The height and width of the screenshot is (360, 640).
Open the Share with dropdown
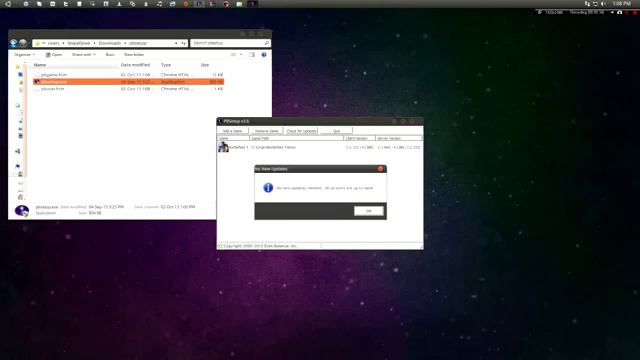point(84,54)
